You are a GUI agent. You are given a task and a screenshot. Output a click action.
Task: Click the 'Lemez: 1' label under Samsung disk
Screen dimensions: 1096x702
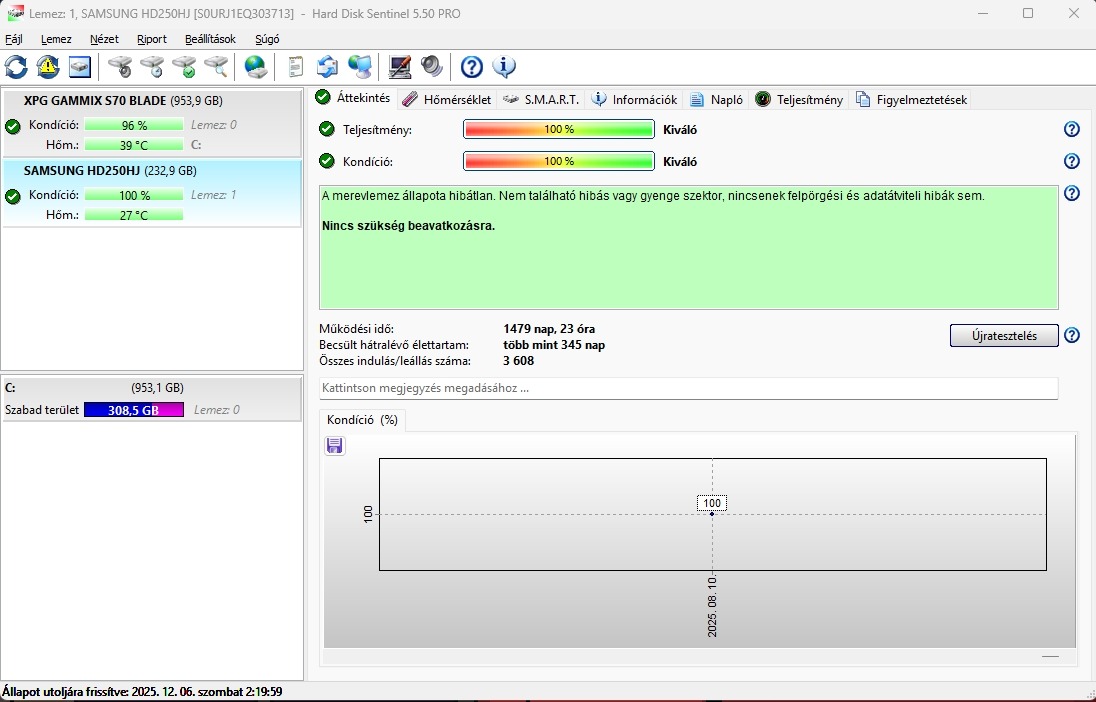tap(214, 195)
